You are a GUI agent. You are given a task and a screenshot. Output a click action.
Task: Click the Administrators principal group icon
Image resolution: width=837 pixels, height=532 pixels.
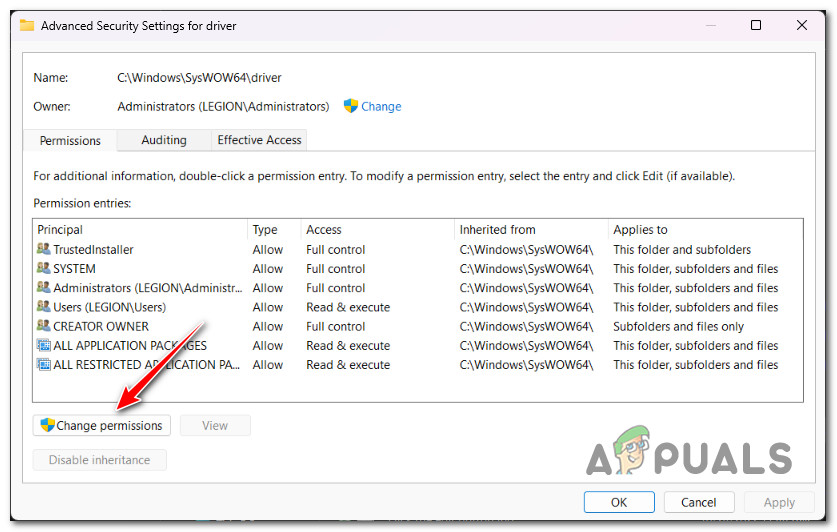pyautogui.click(x=44, y=287)
